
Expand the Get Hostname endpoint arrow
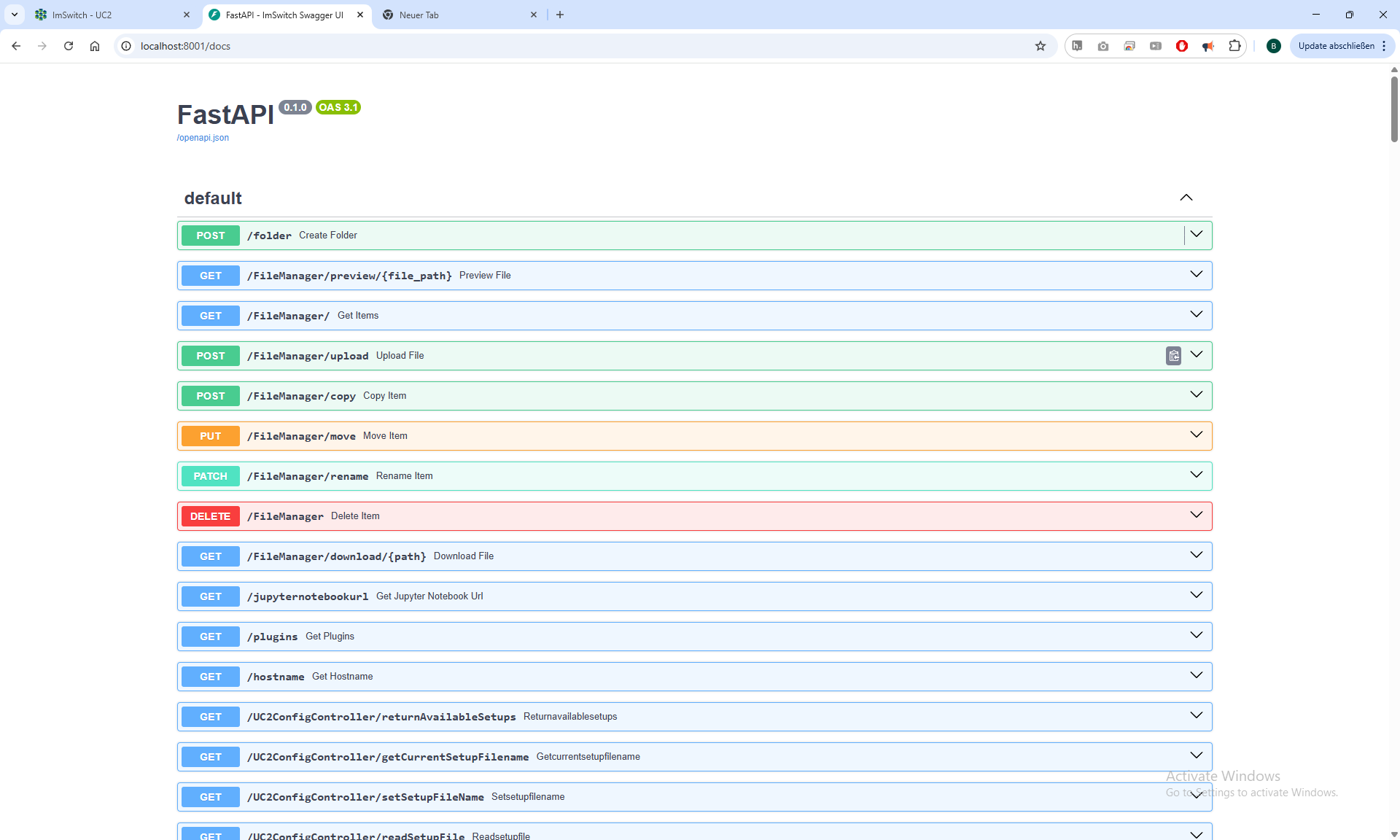pyautogui.click(x=1197, y=675)
